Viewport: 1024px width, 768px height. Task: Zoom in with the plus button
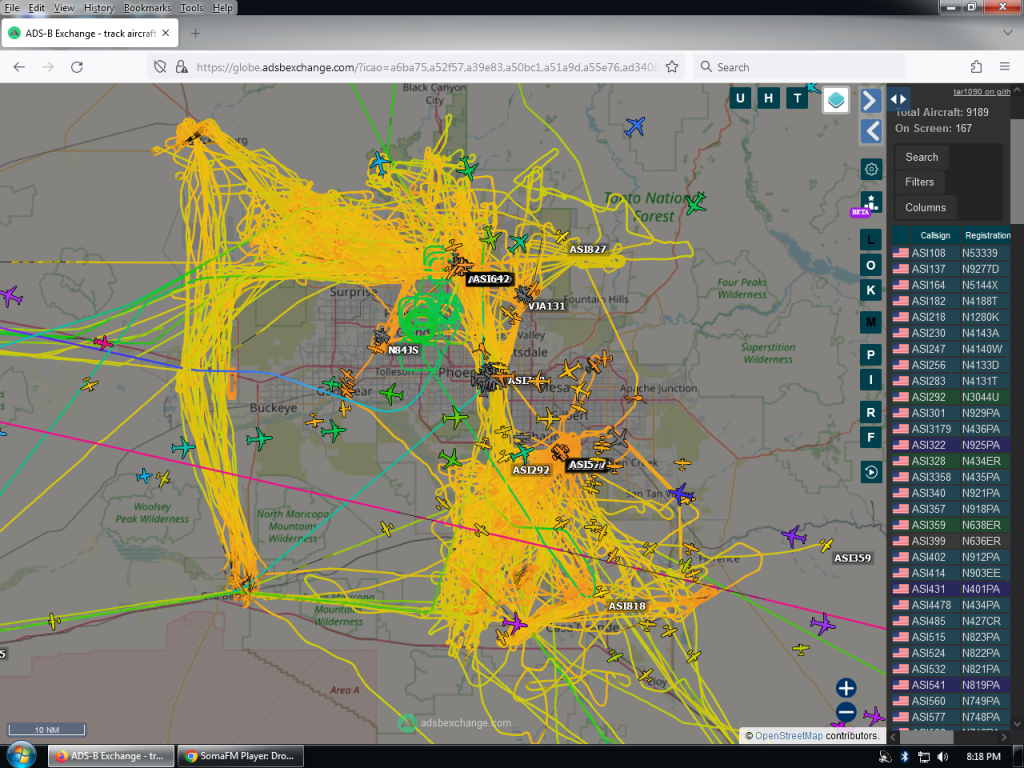coord(846,688)
